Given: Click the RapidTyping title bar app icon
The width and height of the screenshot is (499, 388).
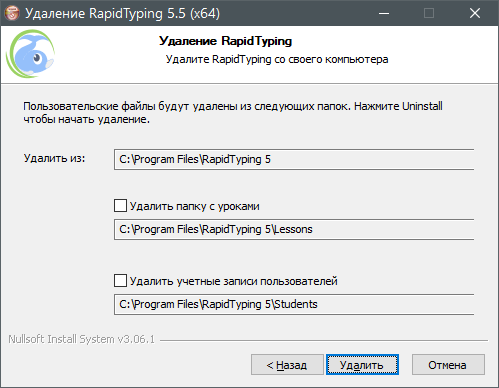Looking at the screenshot, I should click(12, 13).
